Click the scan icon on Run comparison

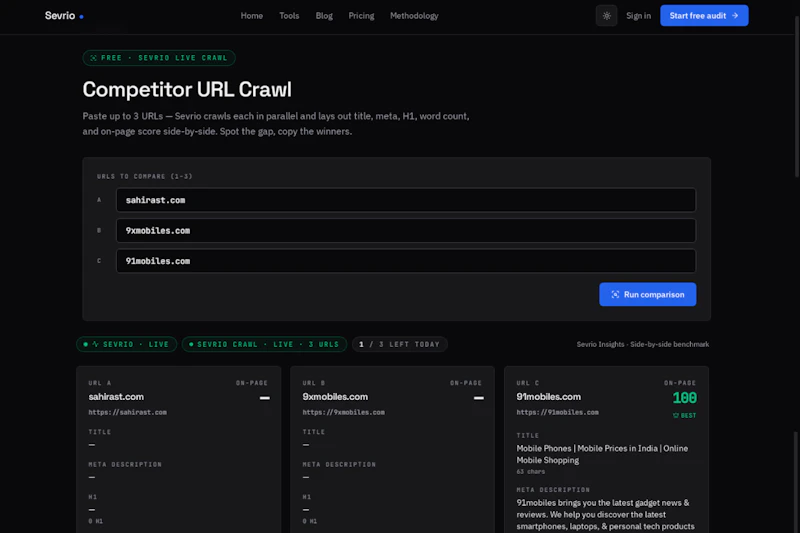[x=615, y=294]
